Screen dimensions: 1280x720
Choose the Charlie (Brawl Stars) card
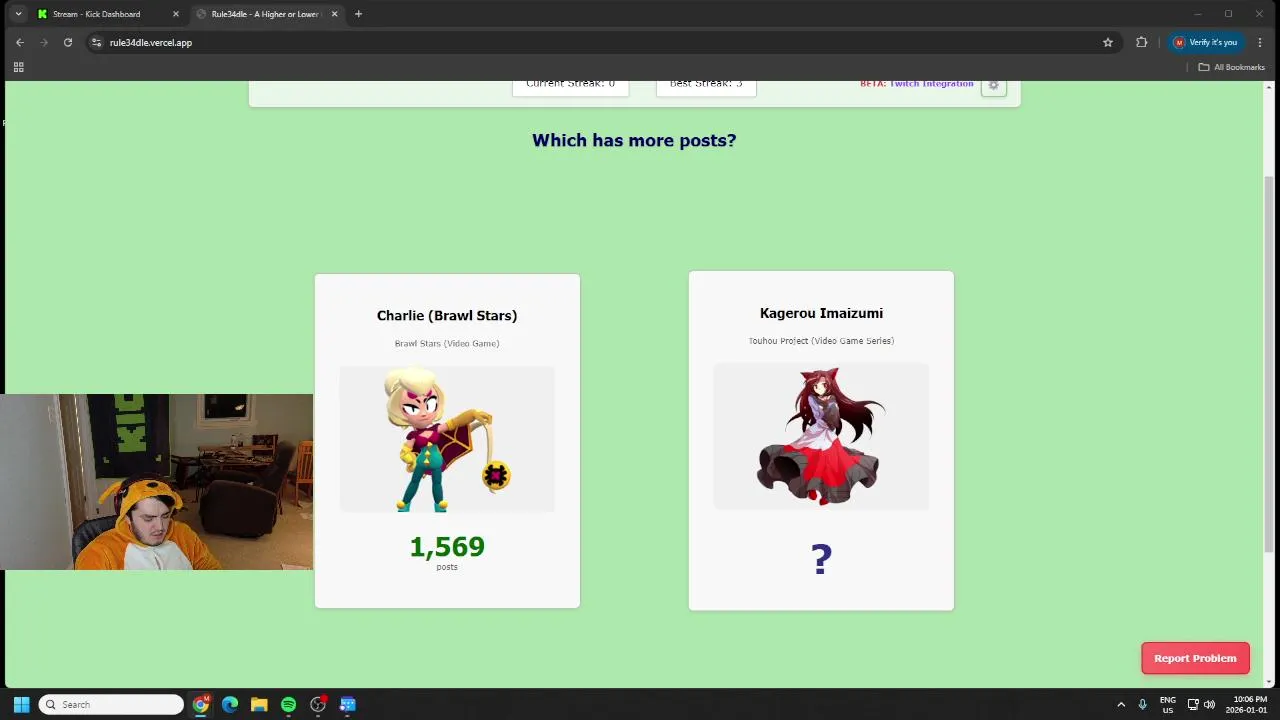coord(447,440)
